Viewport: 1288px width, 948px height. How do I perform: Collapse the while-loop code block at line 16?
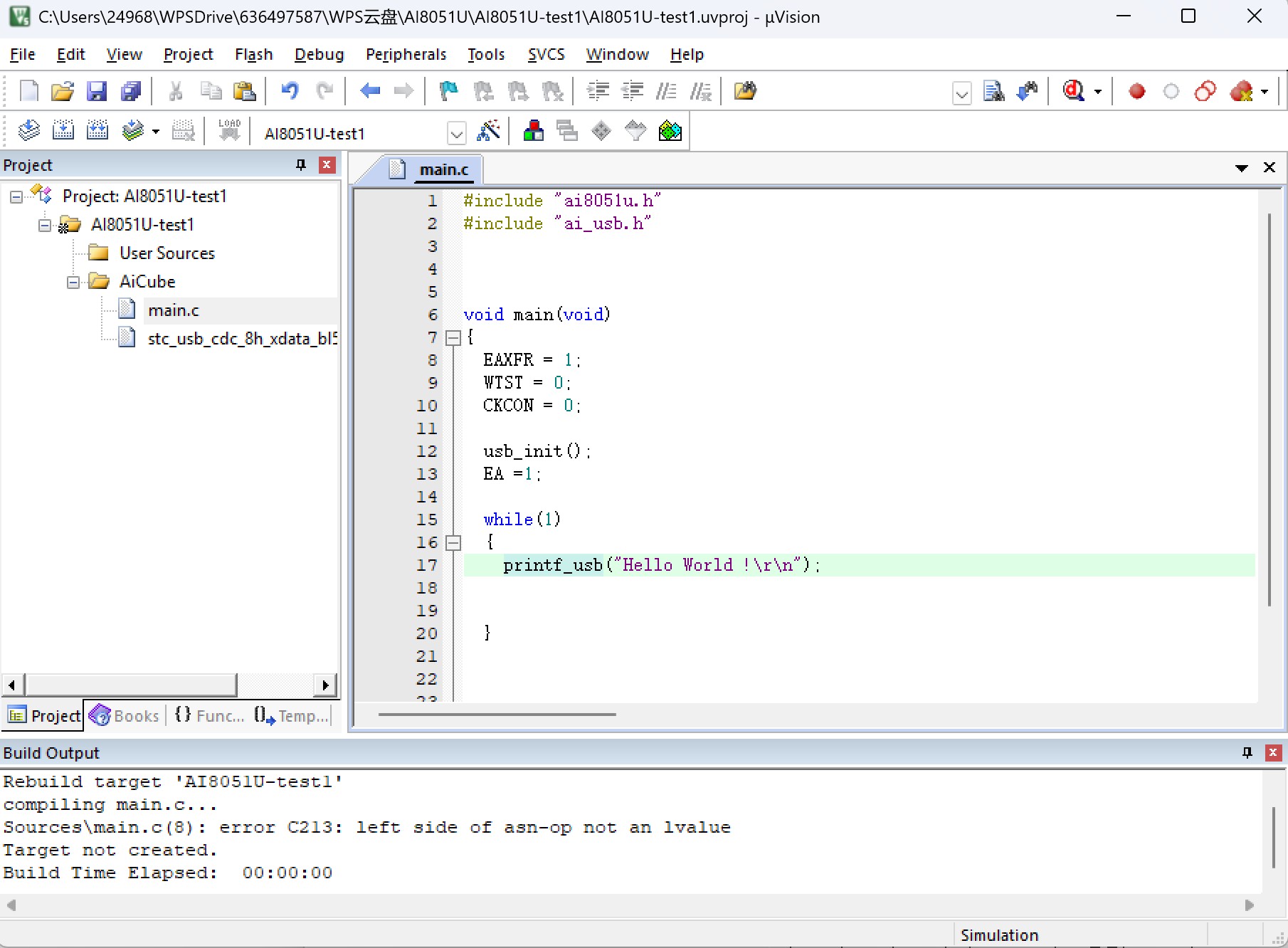[x=453, y=543]
